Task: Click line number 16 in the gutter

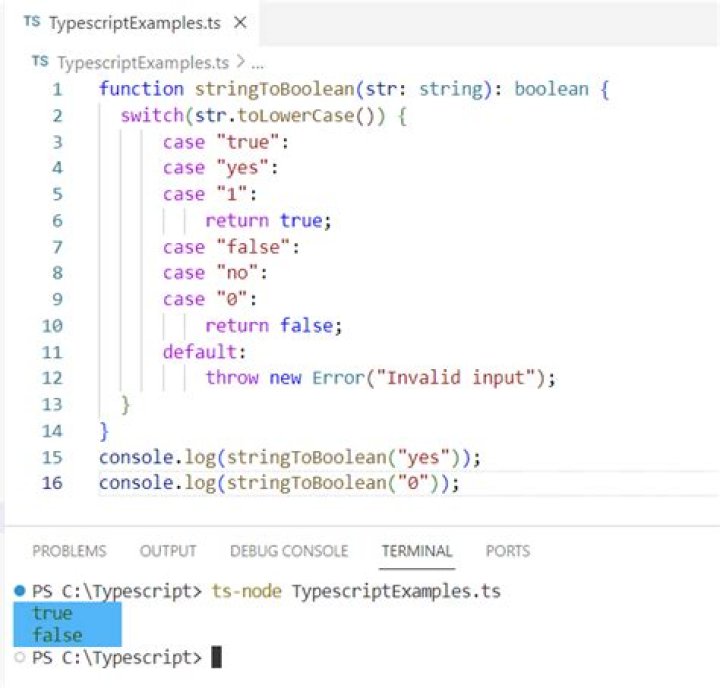Action: point(52,483)
